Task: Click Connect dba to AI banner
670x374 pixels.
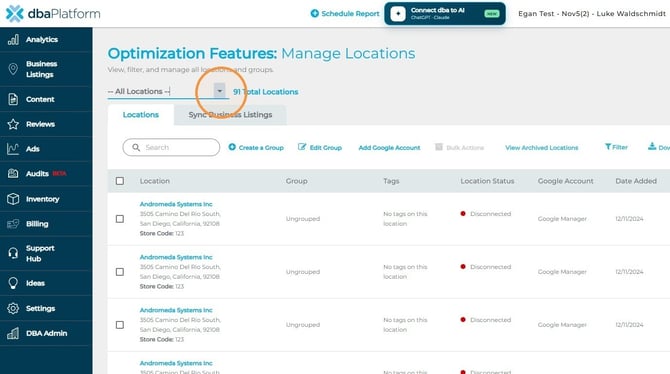Action: click(445, 14)
